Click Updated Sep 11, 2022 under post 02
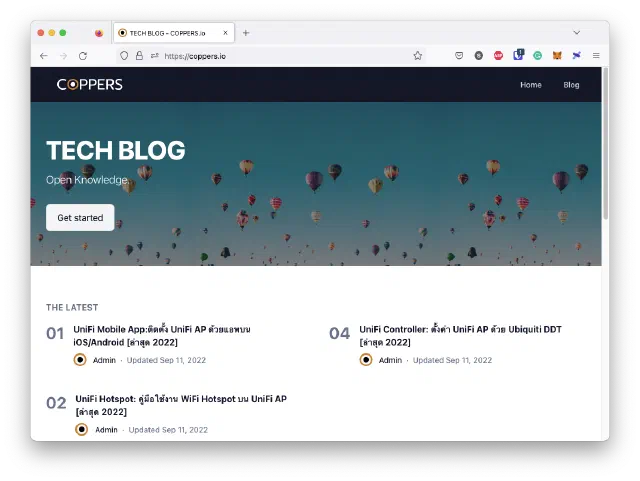 [168, 430]
